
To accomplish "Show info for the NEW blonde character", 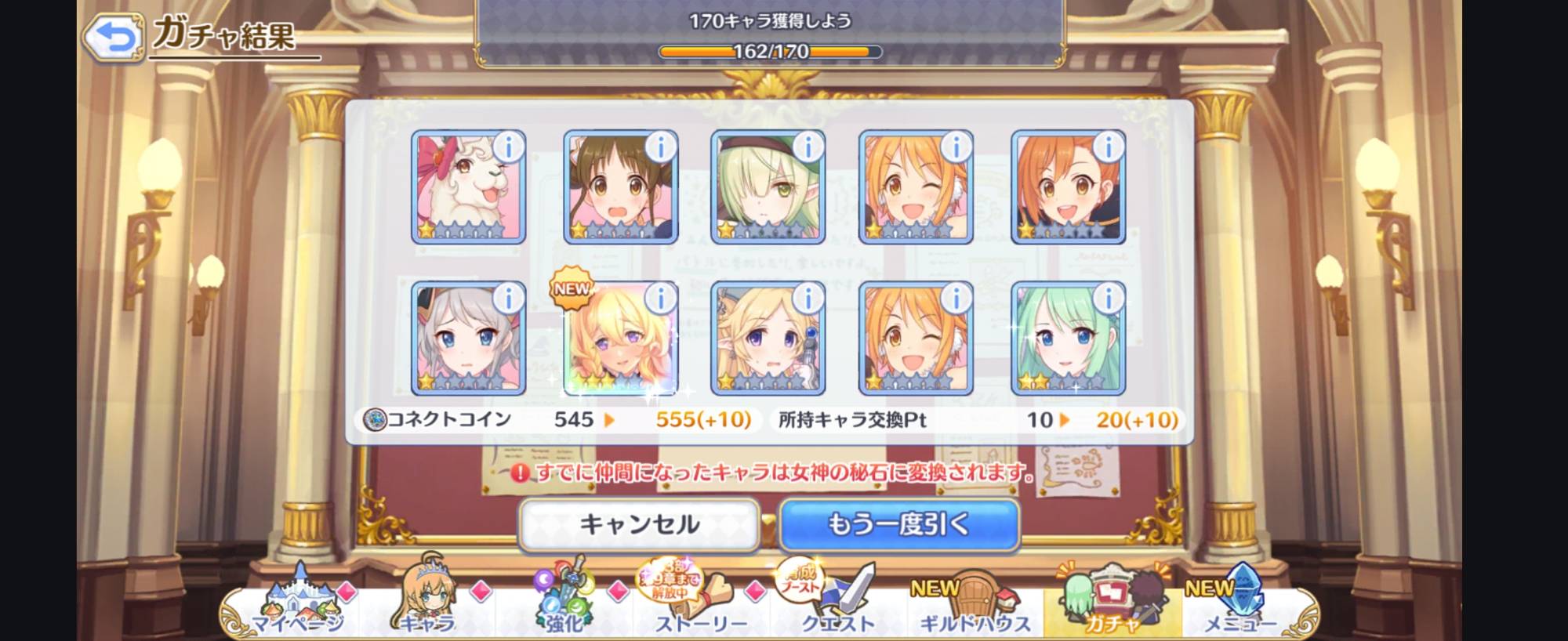I will (x=660, y=298).
